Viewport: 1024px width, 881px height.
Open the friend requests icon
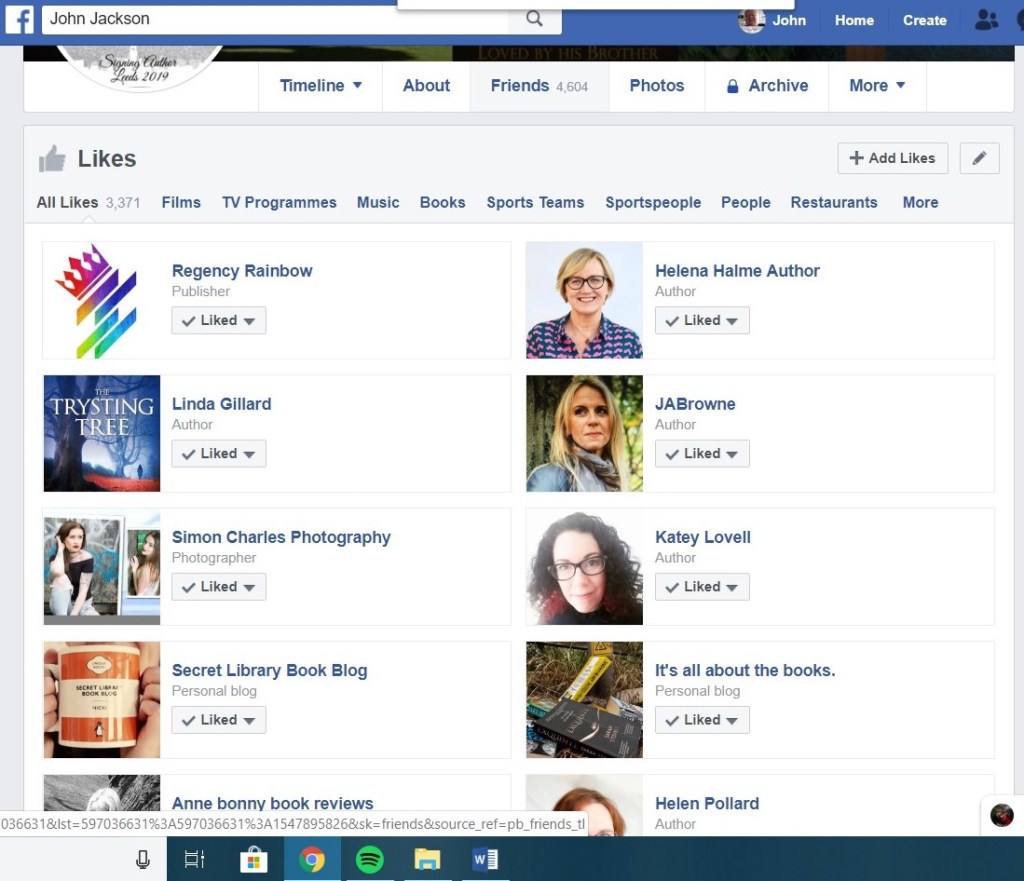[x=986, y=20]
